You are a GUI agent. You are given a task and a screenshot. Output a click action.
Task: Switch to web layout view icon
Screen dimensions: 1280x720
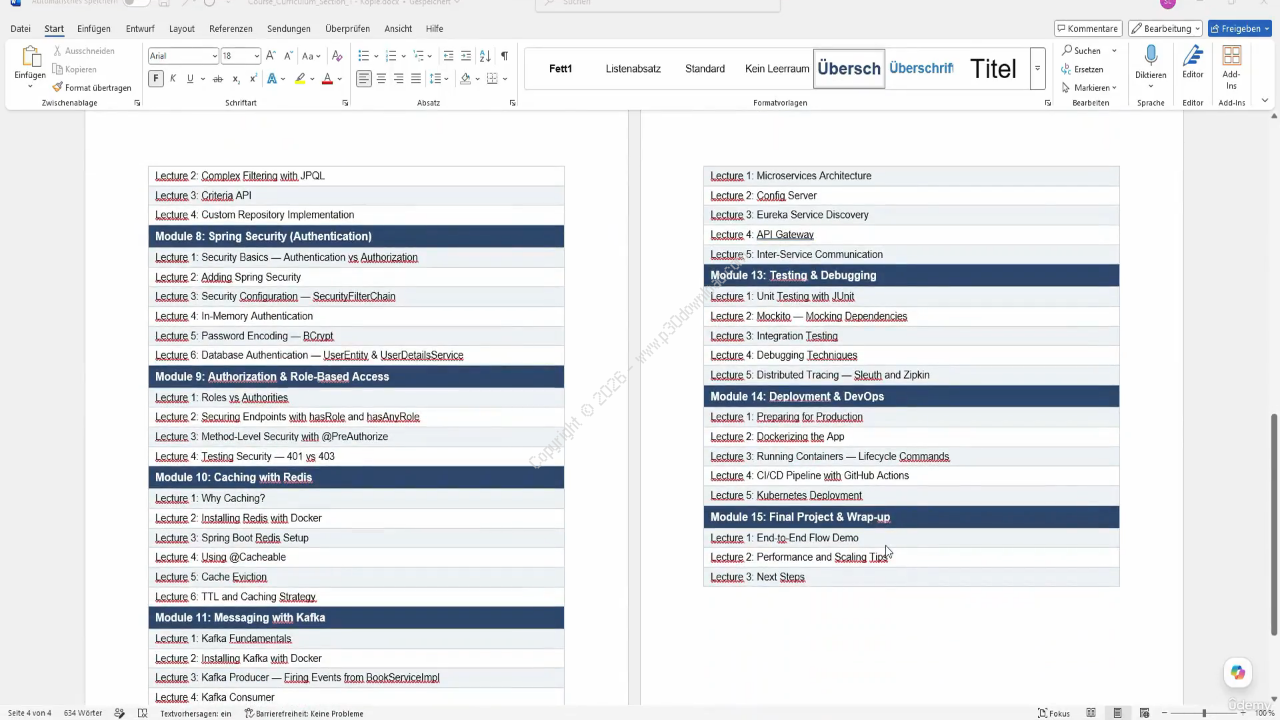[1143, 713]
